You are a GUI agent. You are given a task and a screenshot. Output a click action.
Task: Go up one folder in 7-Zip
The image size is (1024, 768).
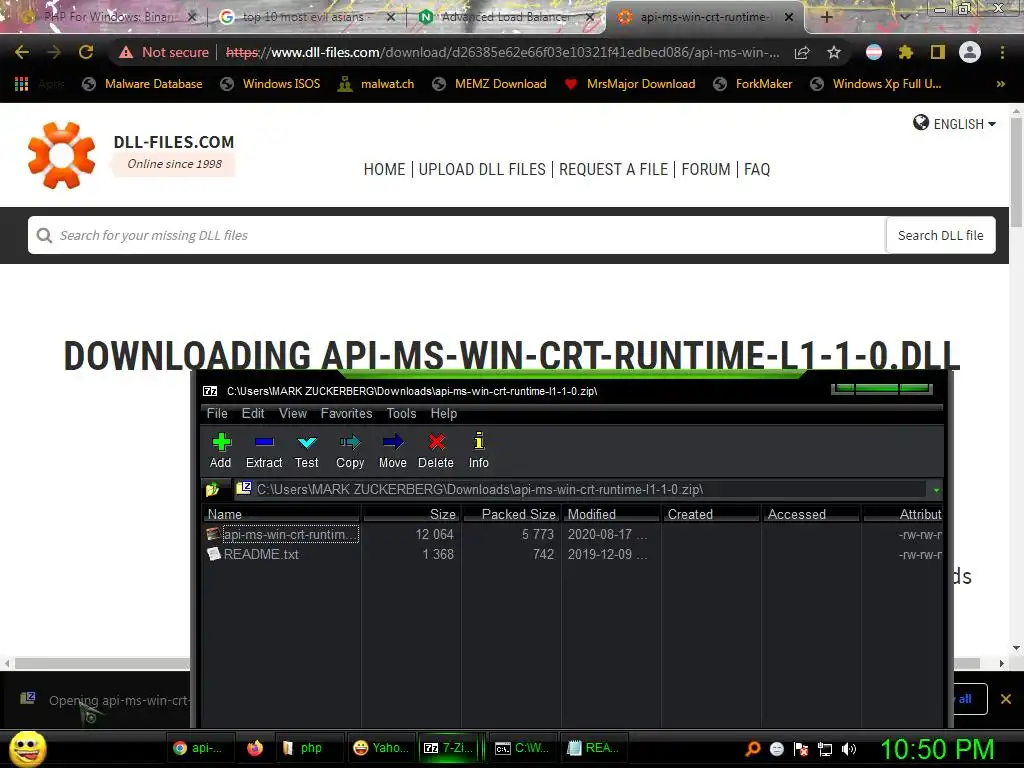coord(212,489)
